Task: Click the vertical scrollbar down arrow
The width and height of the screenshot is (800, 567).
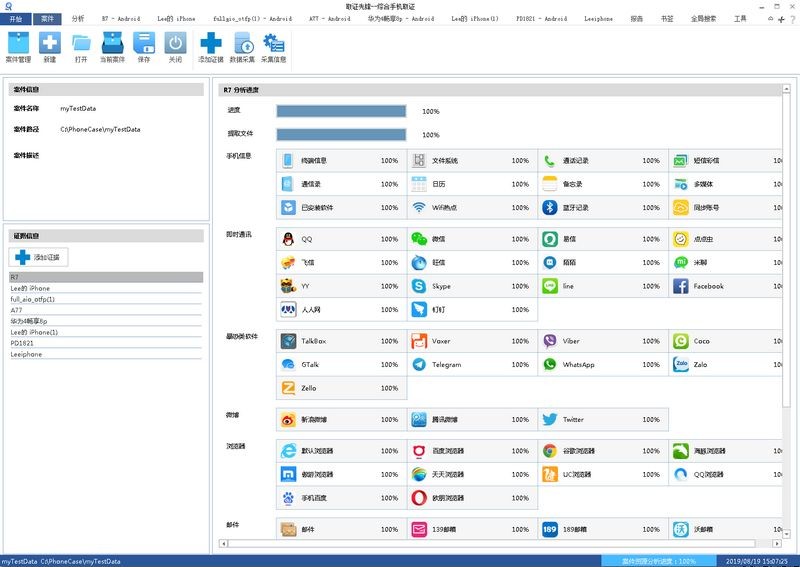Action: (x=786, y=534)
